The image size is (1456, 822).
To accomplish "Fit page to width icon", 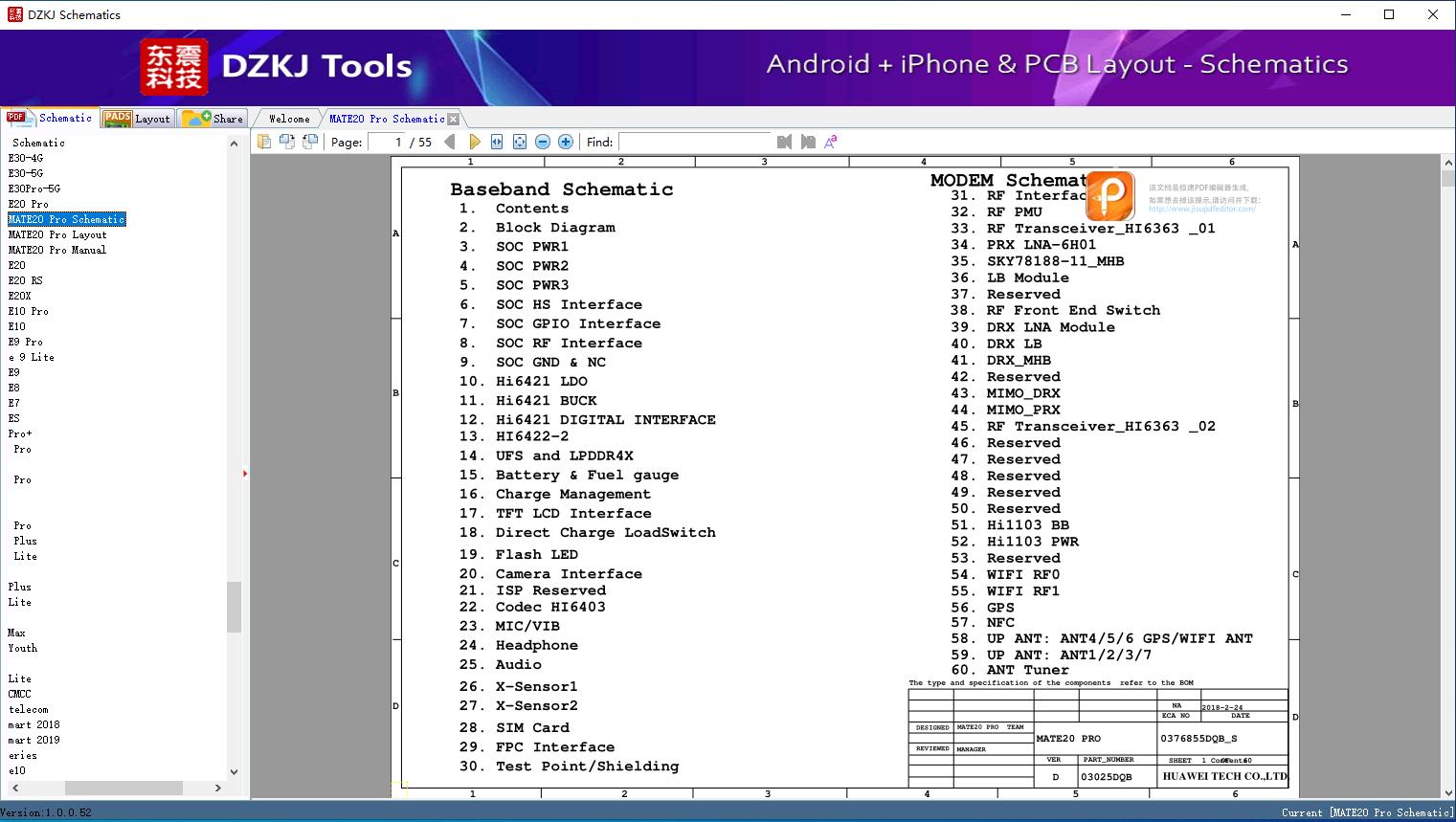I will click(497, 142).
